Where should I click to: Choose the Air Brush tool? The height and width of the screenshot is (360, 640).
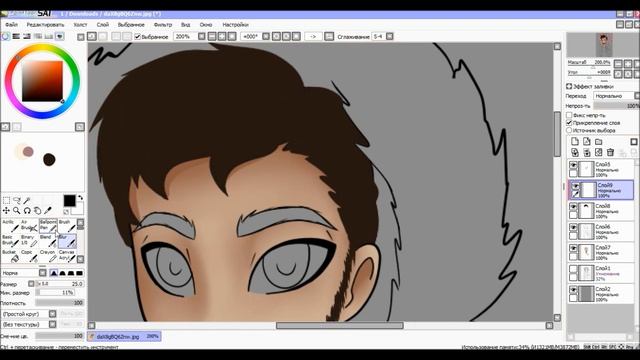tap(29, 226)
